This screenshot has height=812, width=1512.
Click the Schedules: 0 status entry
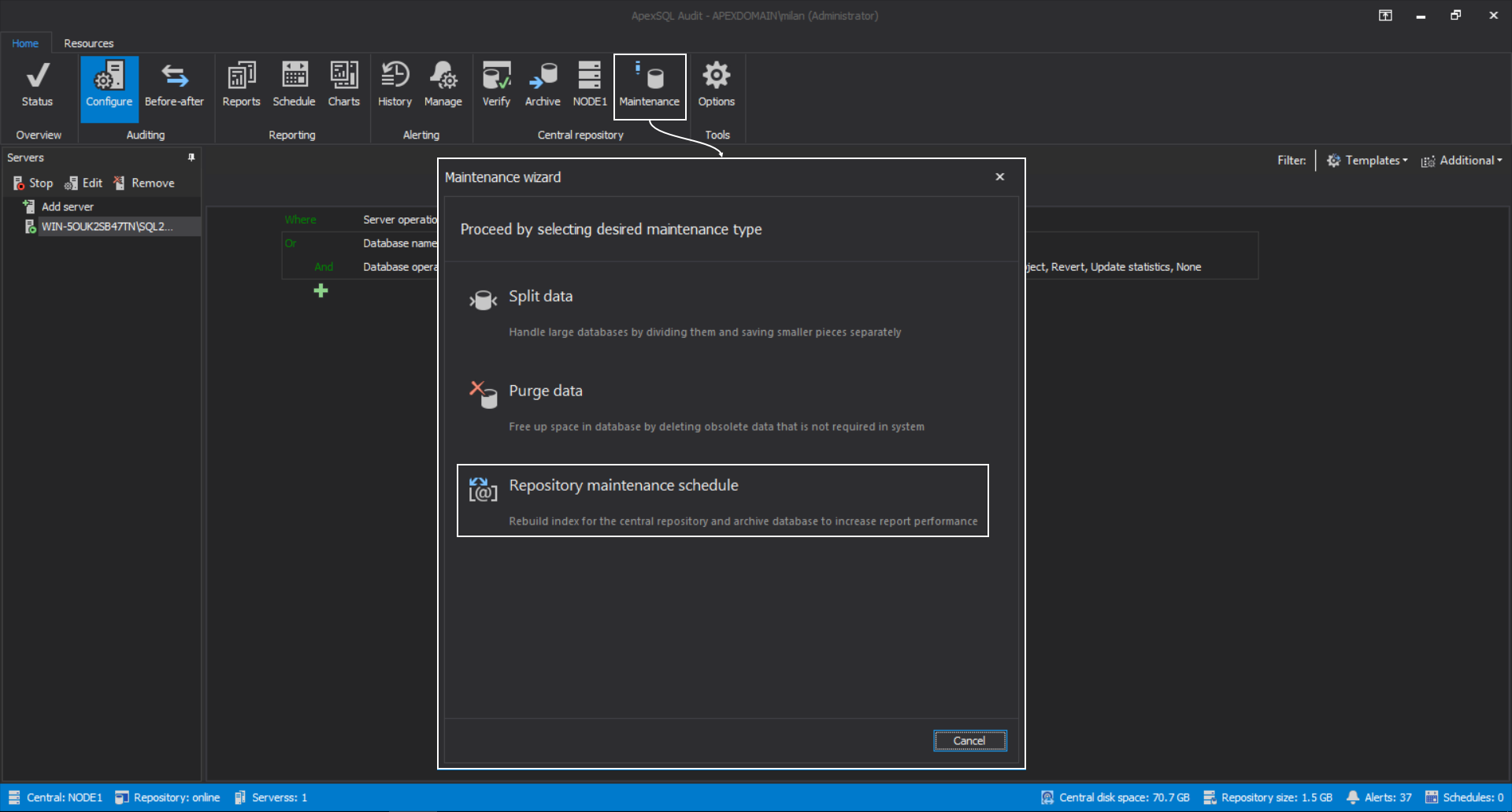coord(1465,797)
